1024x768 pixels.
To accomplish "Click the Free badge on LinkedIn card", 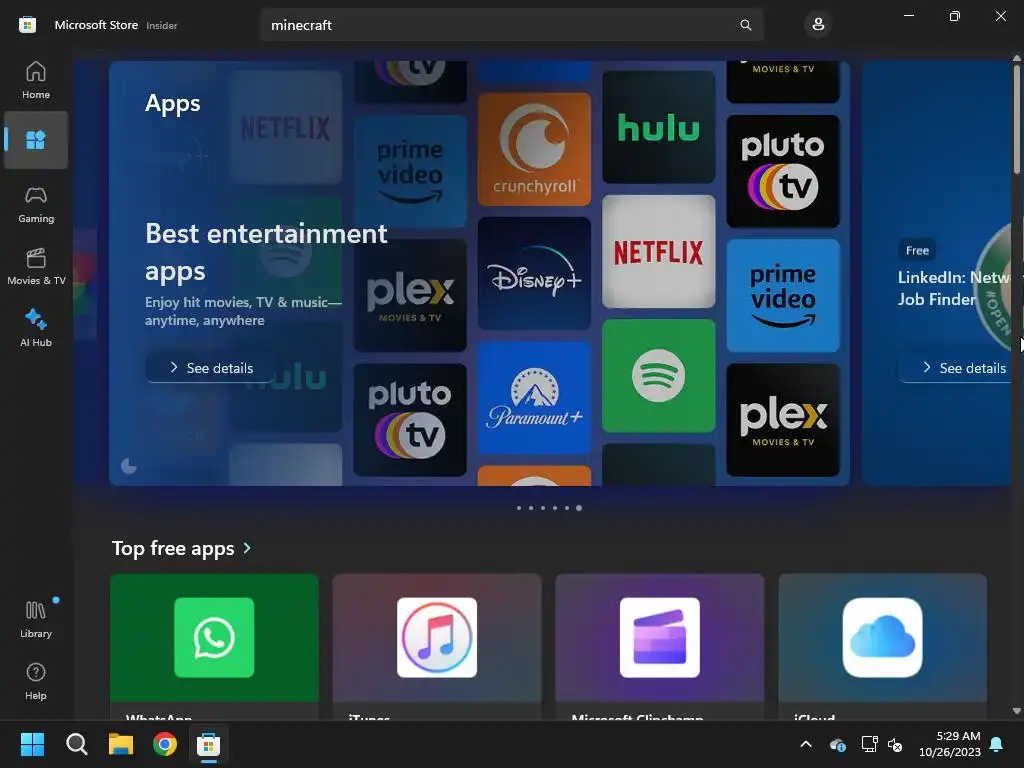I will pos(917,250).
